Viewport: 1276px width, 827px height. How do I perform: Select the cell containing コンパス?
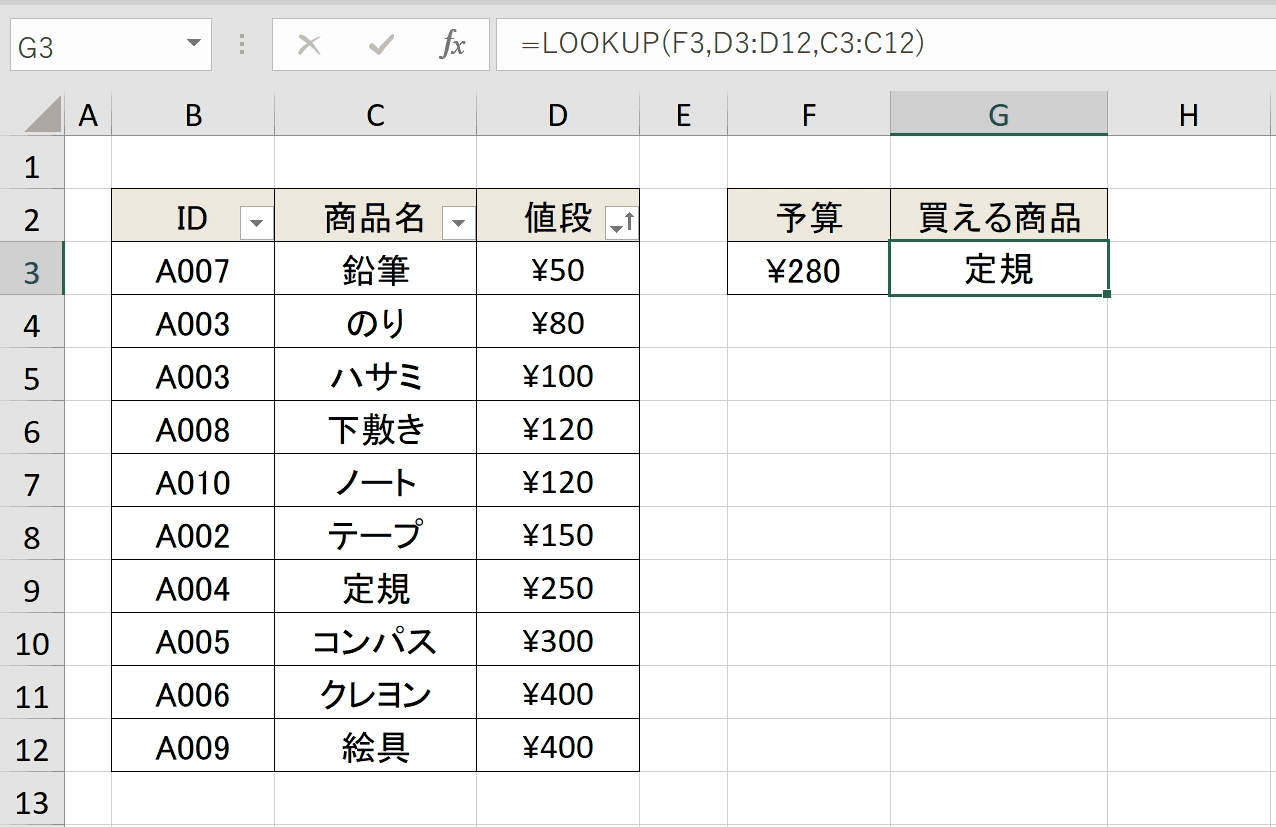click(375, 640)
